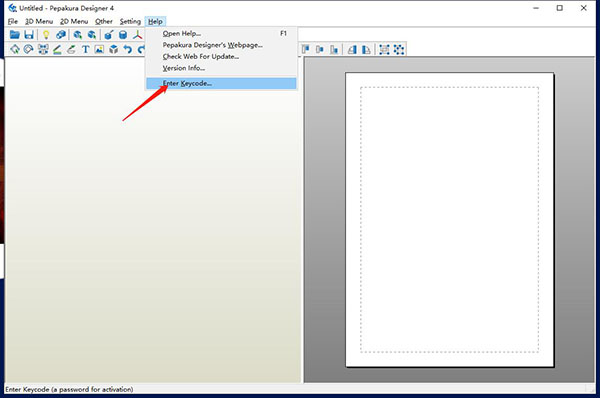This screenshot has width=600, height=398.
Task: Click the scattered dots toolbar icon
Action: point(399,49)
